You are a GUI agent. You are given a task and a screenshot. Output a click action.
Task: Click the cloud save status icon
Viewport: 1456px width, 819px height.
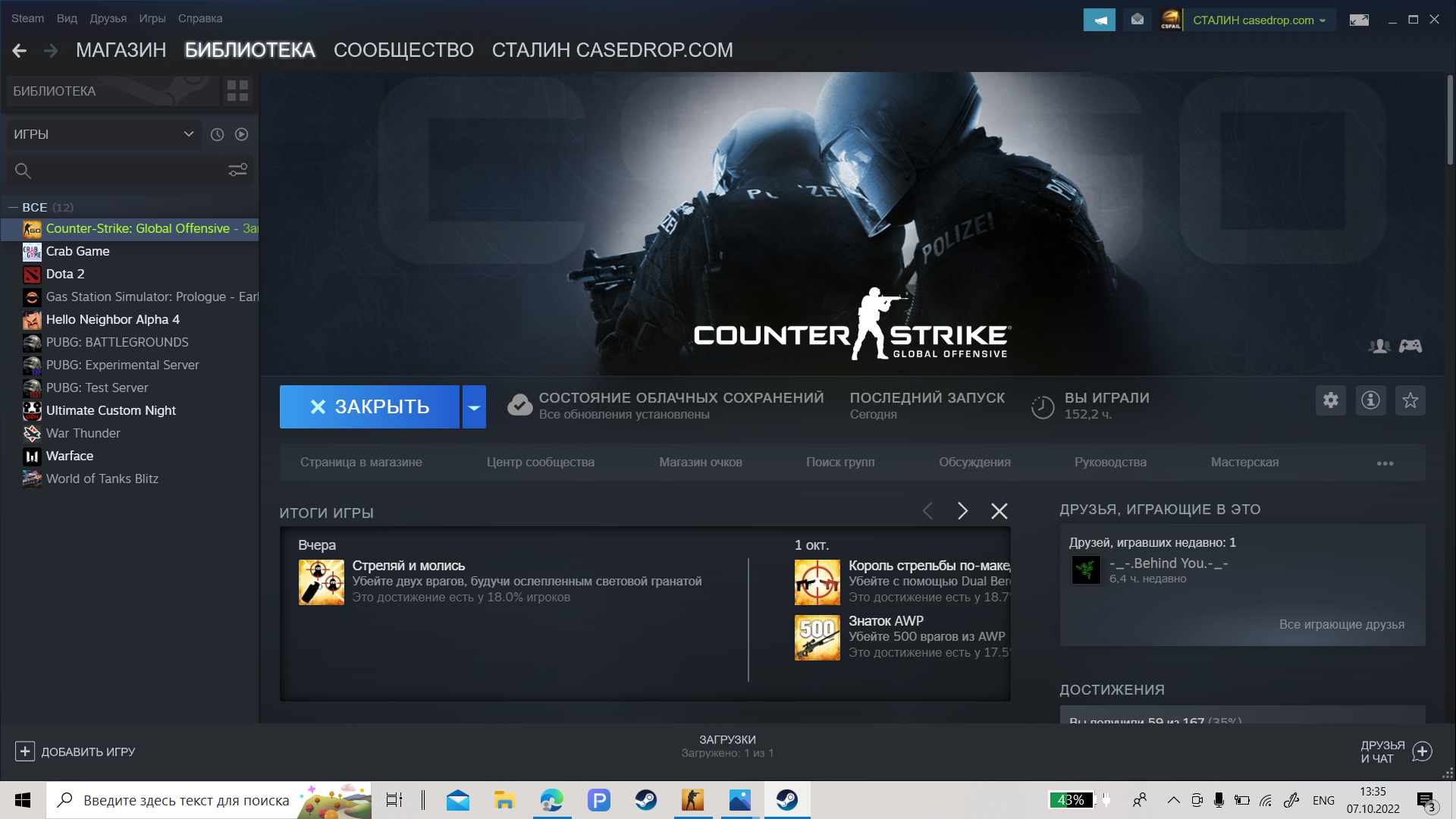point(519,405)
